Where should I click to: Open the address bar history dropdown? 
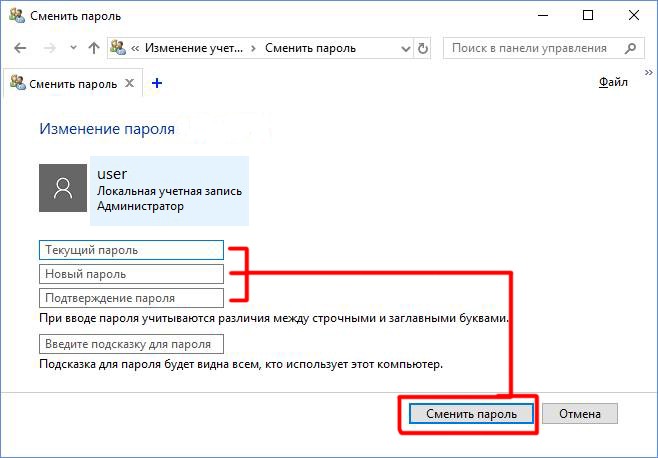(x=405, y=49)
